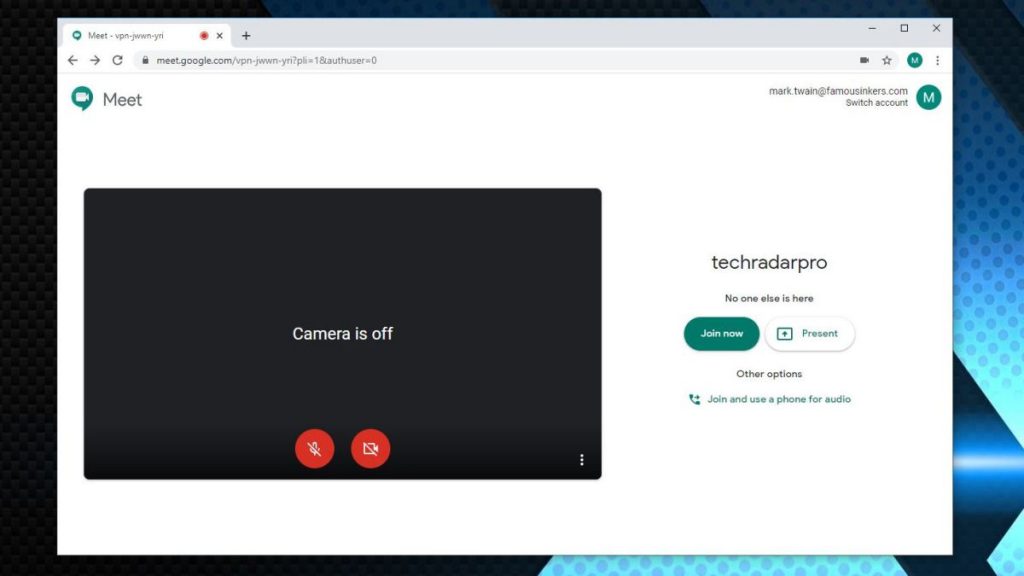Screen dimensions: 1024x576
Task: Click the 'Join now' button
Action: click(x=720, y=333)
